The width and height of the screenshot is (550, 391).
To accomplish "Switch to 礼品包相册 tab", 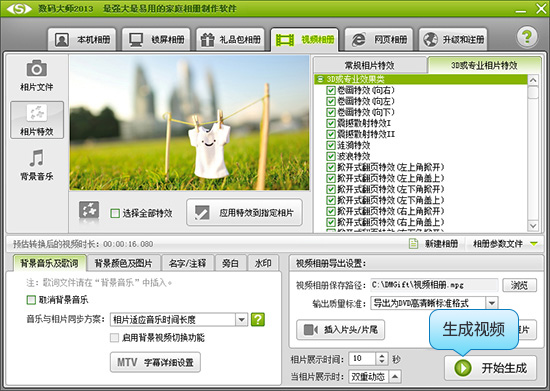I will tap(230, 39).
